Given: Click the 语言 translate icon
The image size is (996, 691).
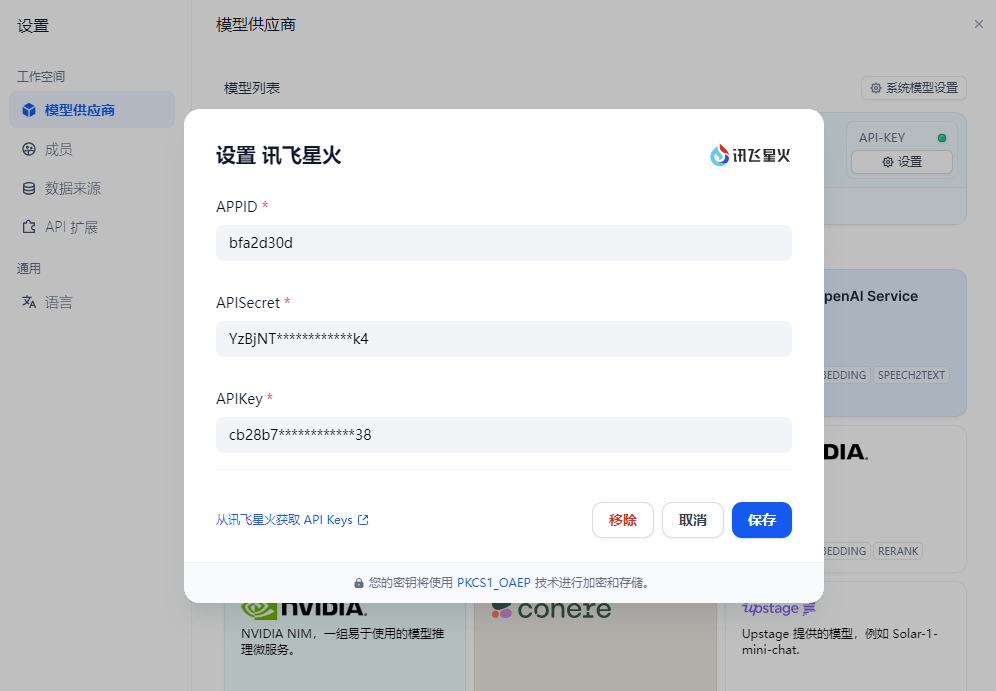Looking at the screenshot, I should [29, 302].
